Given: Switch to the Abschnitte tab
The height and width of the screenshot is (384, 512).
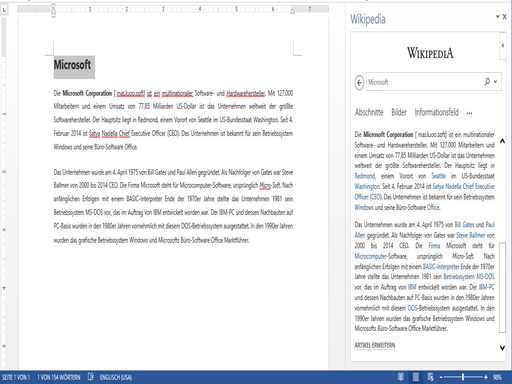Looking at the screenshot, I should coord(369,112).
